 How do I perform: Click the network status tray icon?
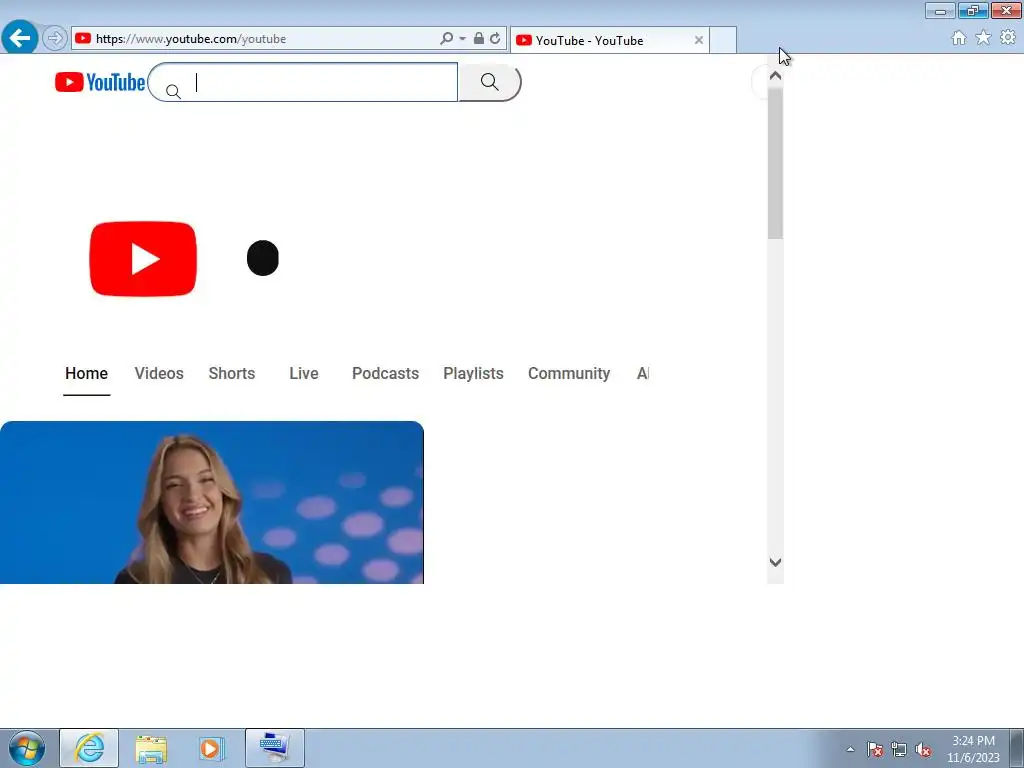click(899, 750)
